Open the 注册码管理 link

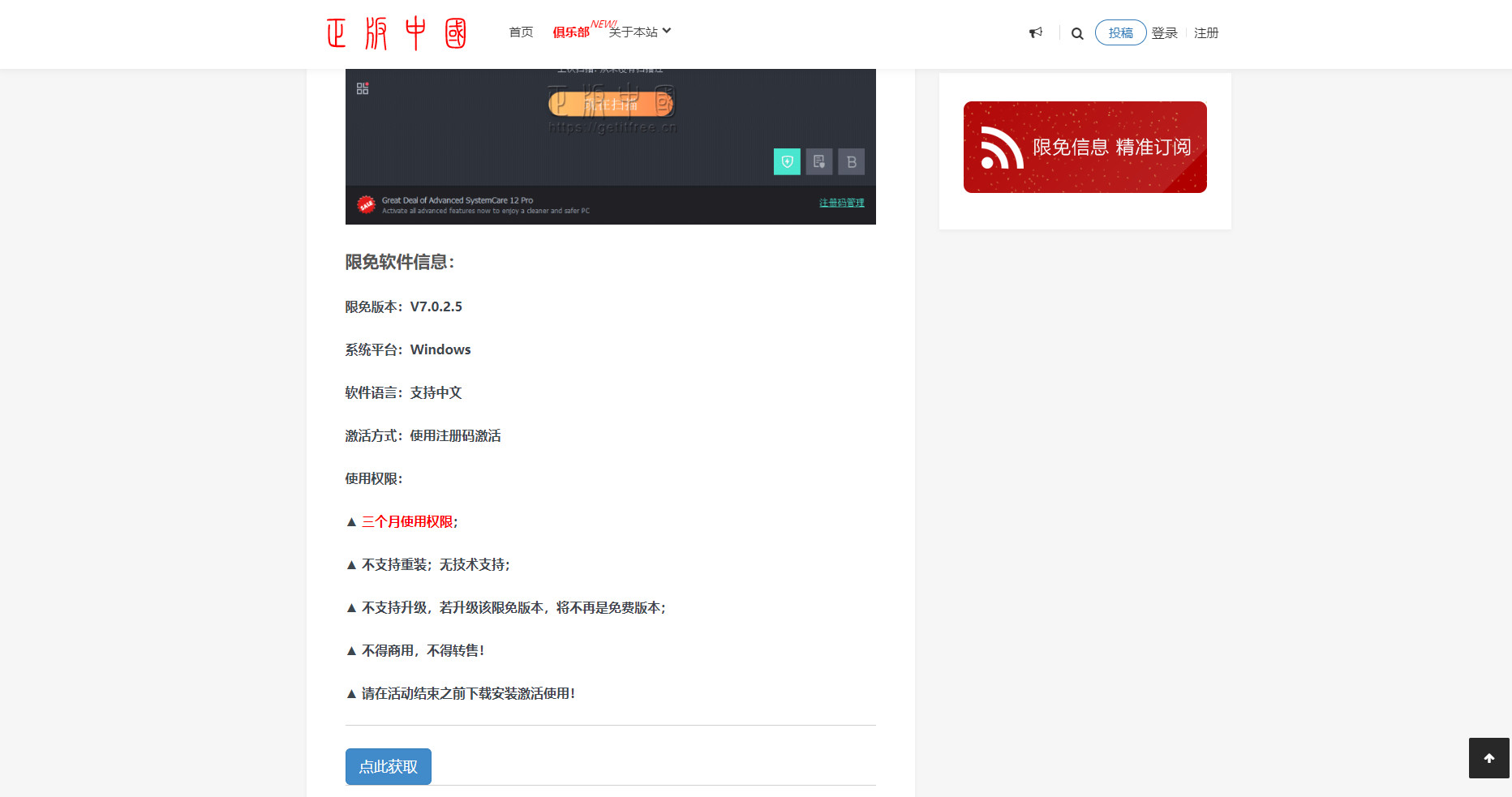pyautogui.click(x=841, y=203)
